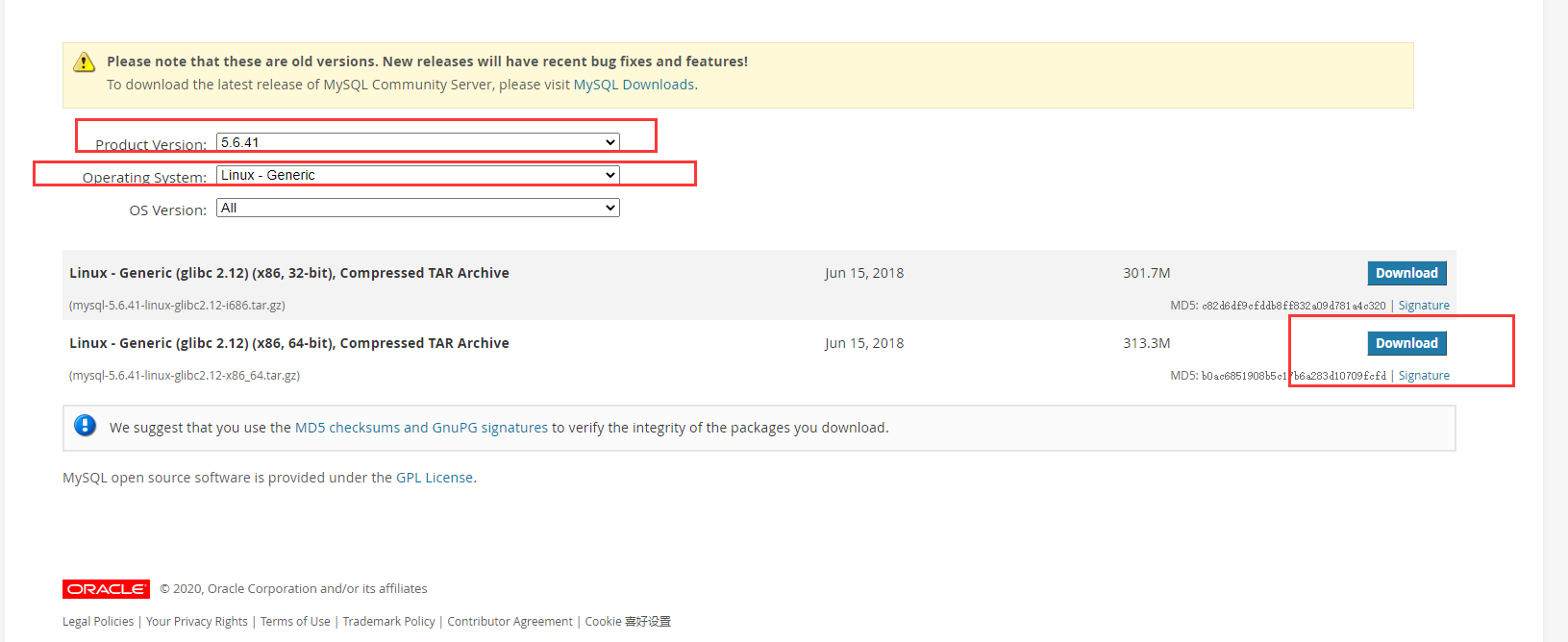This screenshot has width=1568, height=642.
Task: Open Terms of Use footer link
Action: pos(295,622)
